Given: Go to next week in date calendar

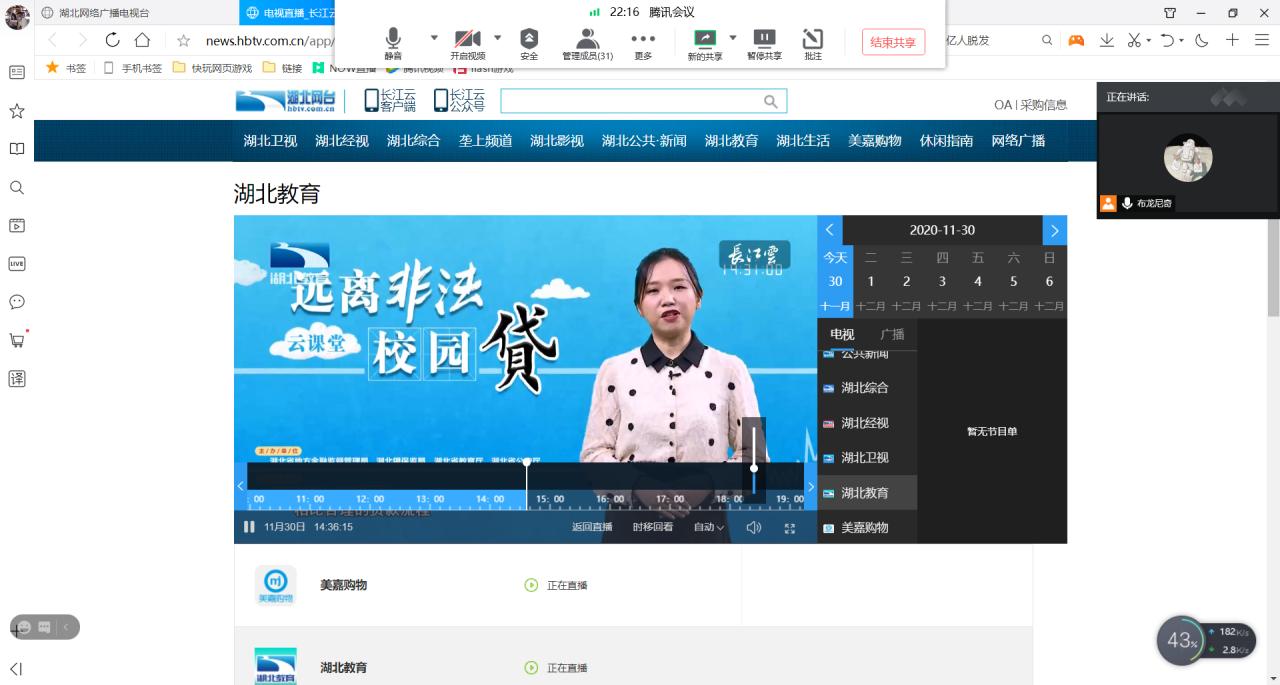Looking at the screenshot, I should pos(1054,230).
